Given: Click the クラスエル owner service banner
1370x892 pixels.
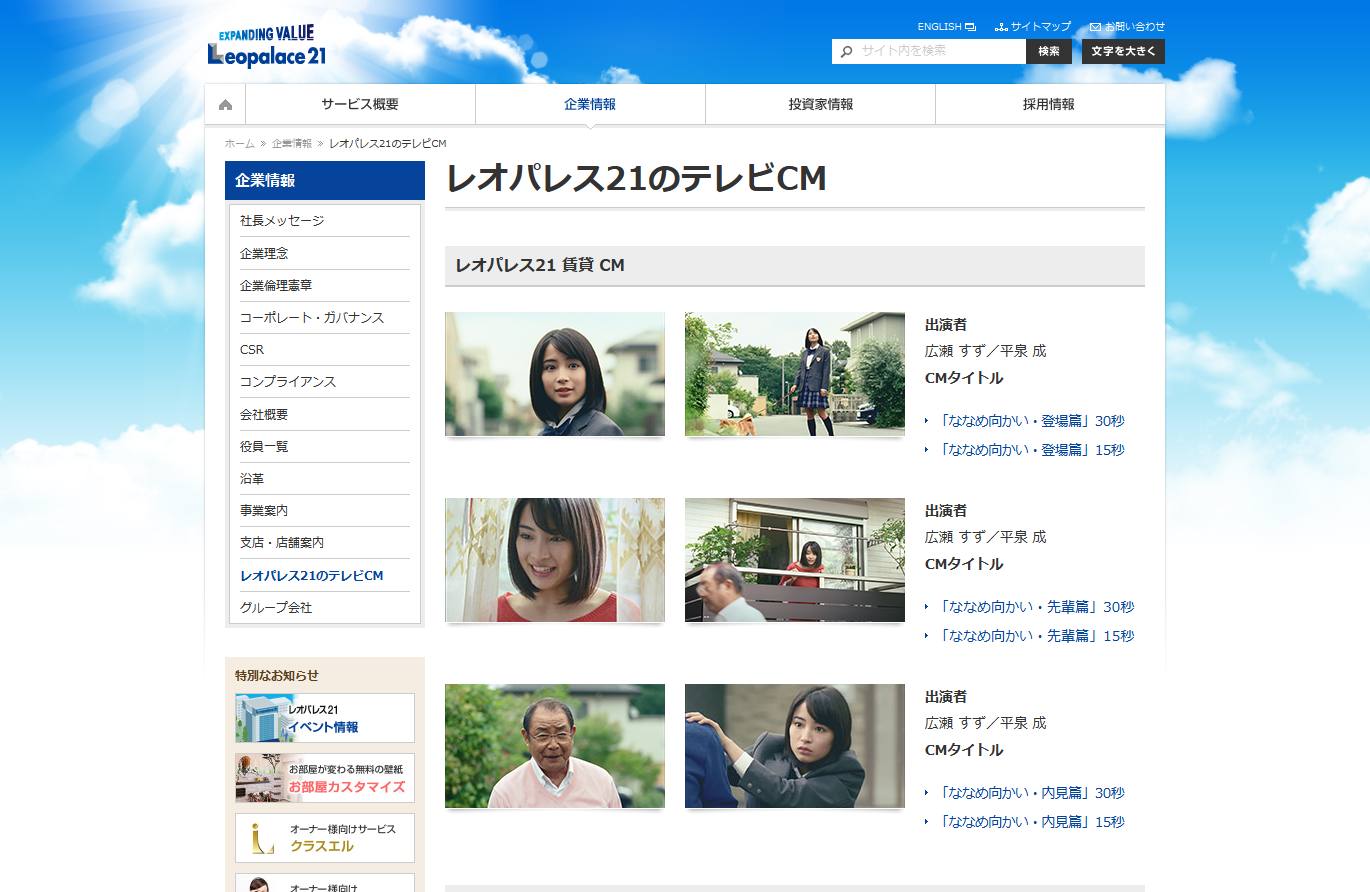Looking at the screenshot, I should tap(325, 838).
